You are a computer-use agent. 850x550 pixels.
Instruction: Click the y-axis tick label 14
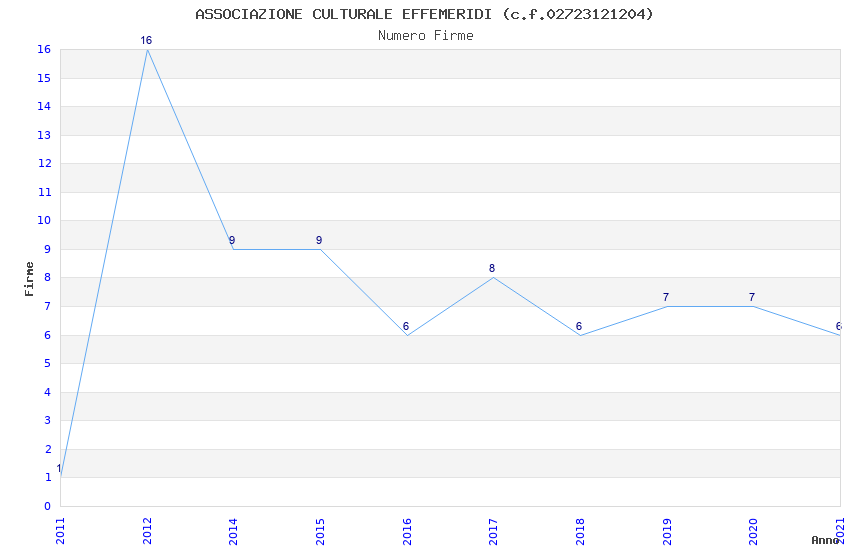(x=44, y=106)
